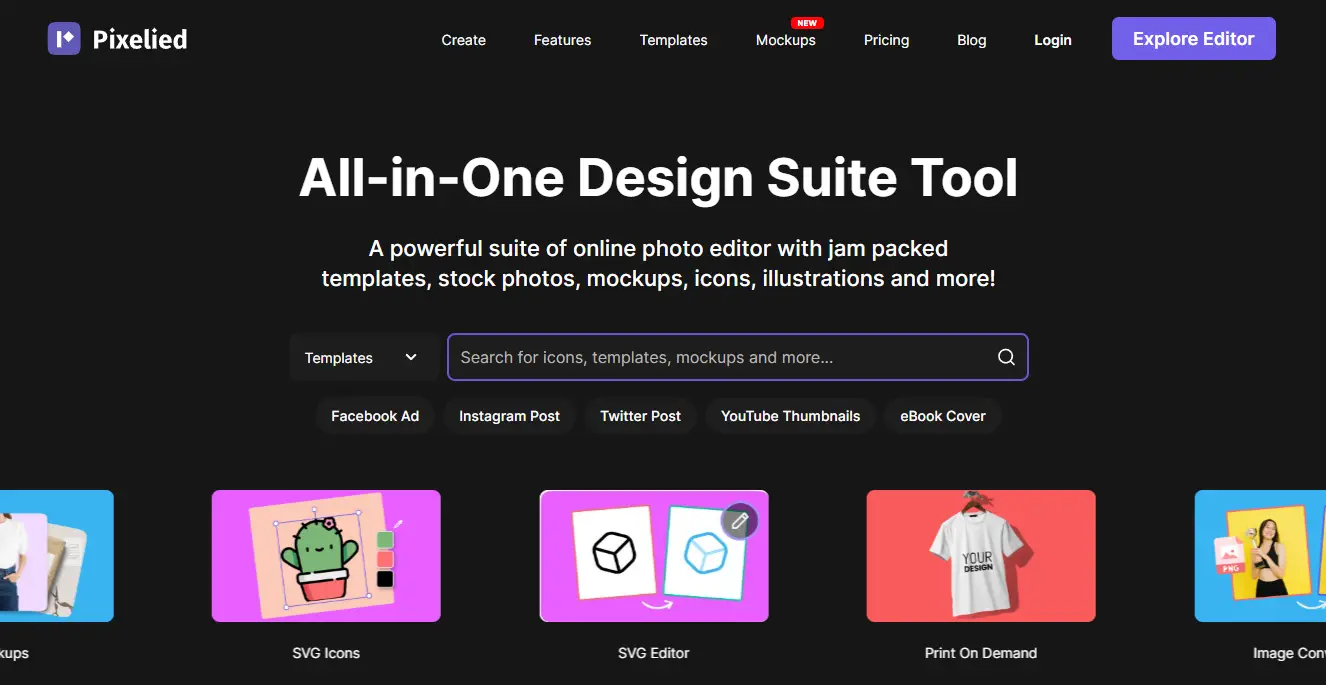Click the NEW badge above Mockups

pyautogui.click(x=806, y=23)
